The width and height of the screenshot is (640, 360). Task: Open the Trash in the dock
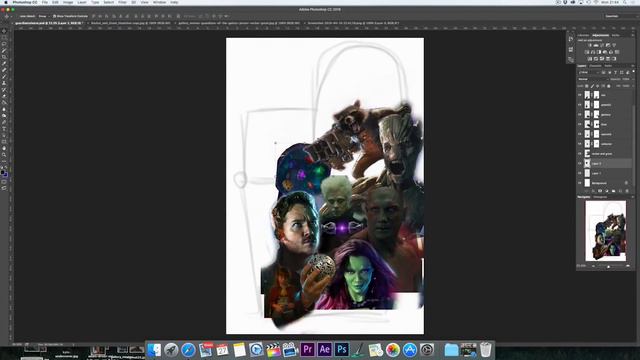pos(485,349)
